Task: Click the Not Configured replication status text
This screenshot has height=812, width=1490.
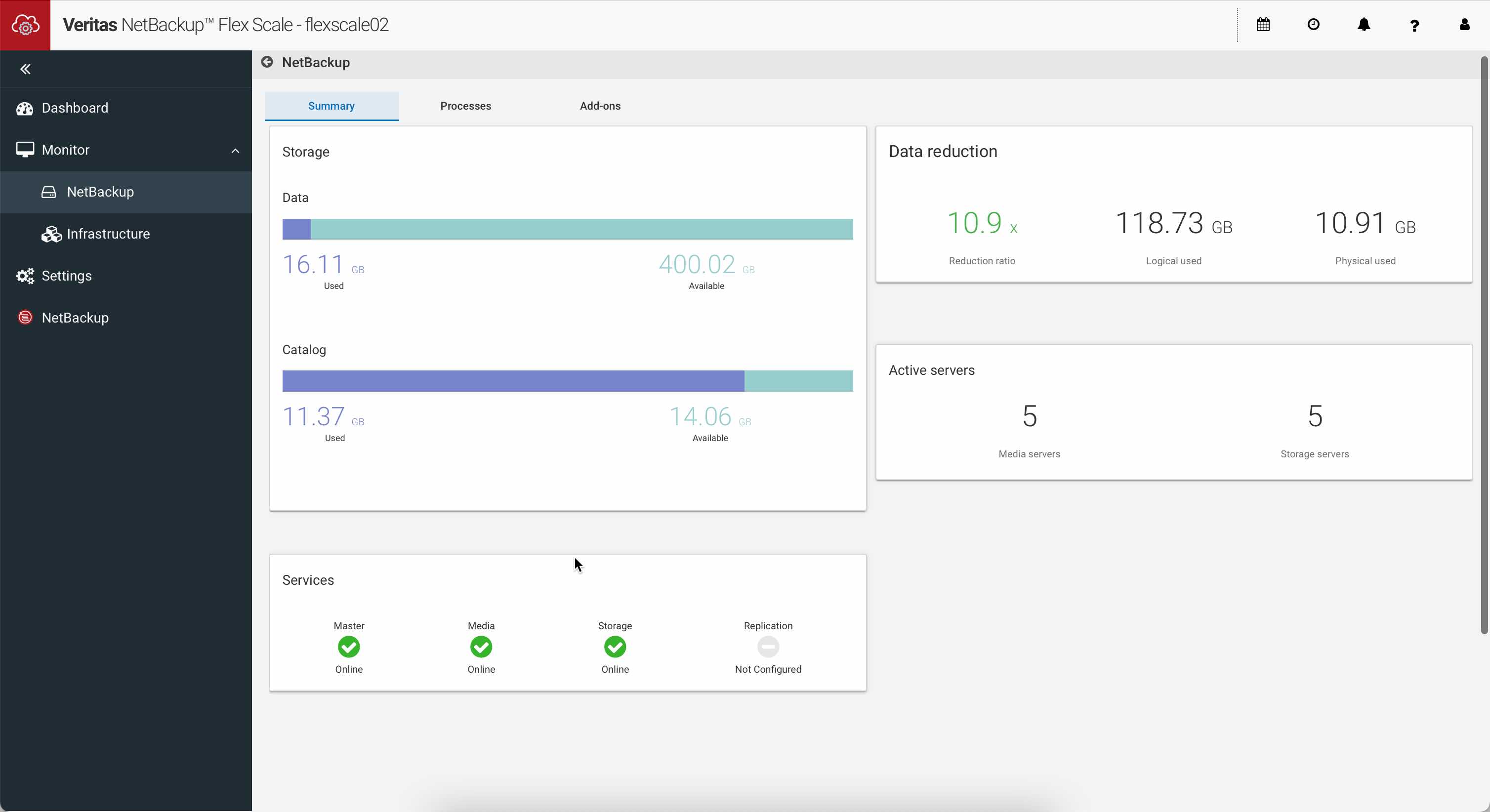Action: (x=768, y=669)
